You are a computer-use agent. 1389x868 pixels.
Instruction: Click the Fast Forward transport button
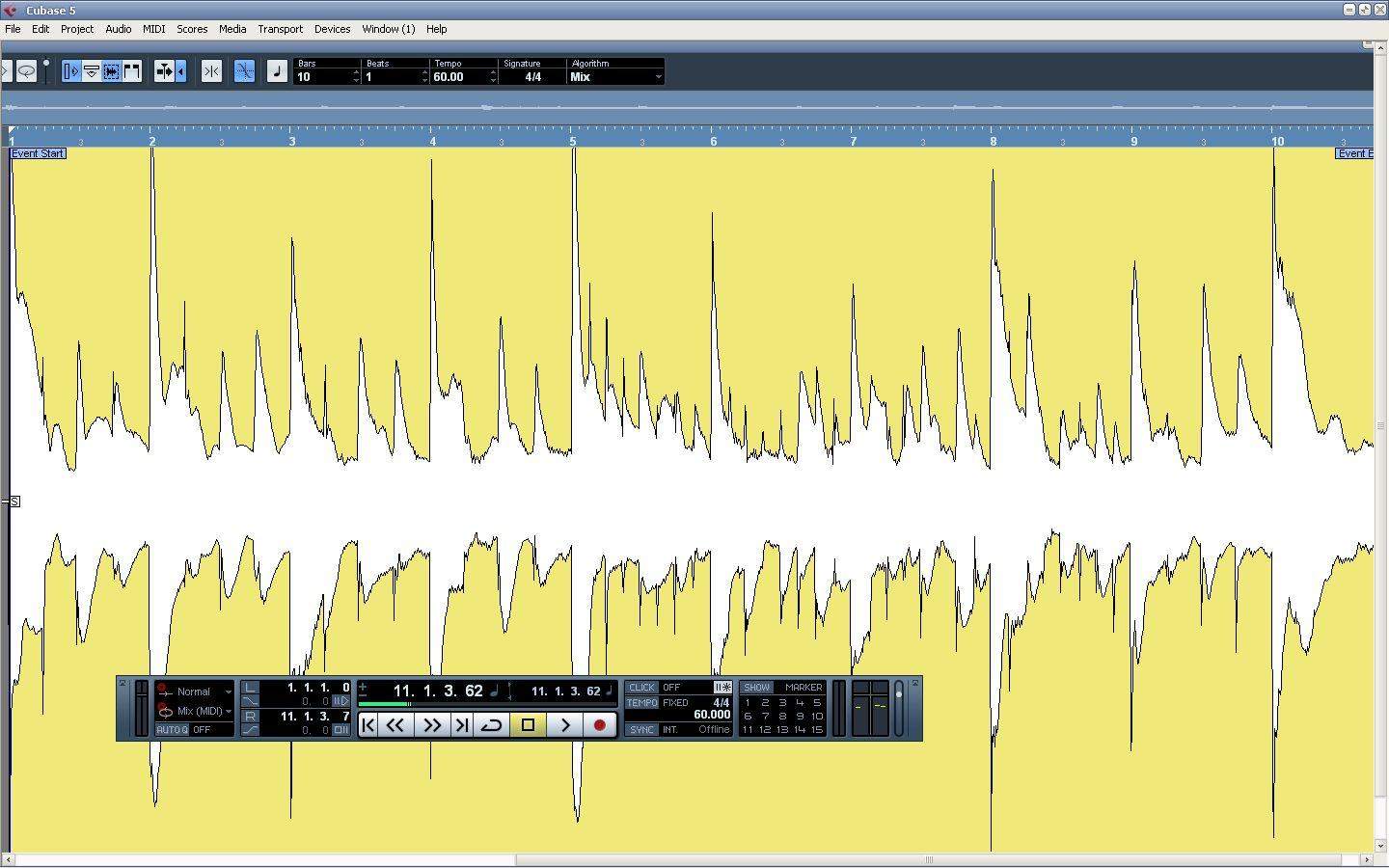[431, 725]
